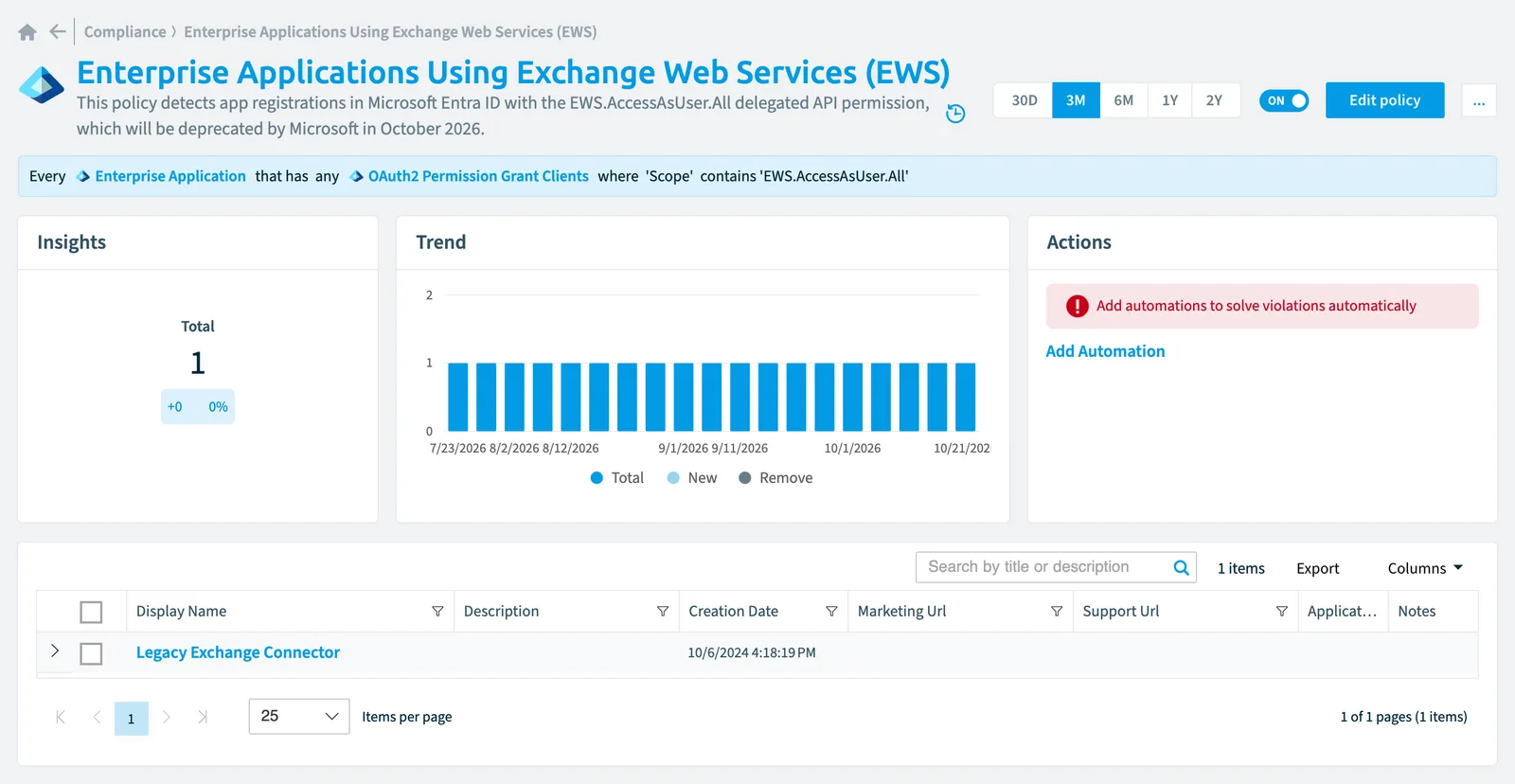Open the Columns dropdown
The height and width of the screenshot is (784, 1515).
pos(1425,568)
